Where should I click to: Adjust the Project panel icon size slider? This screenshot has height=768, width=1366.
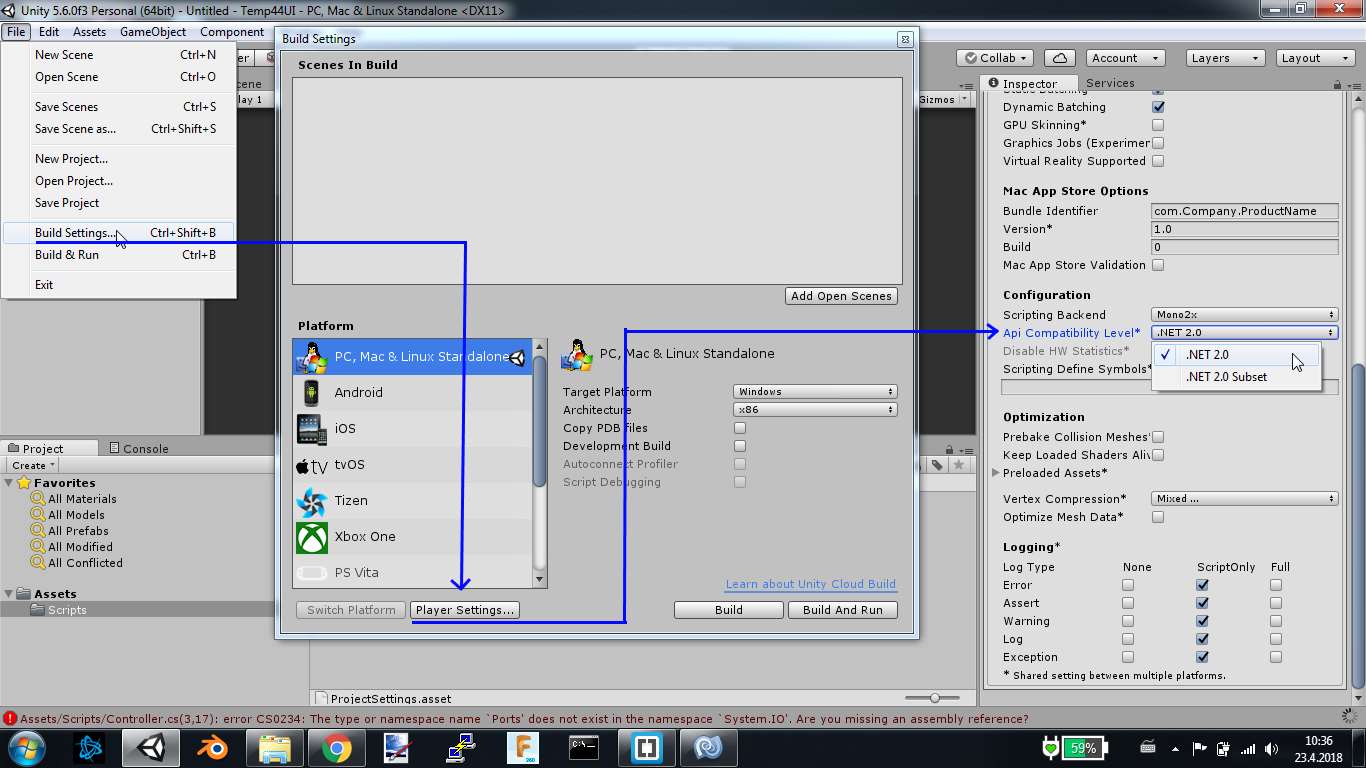[x=934, y=698]
